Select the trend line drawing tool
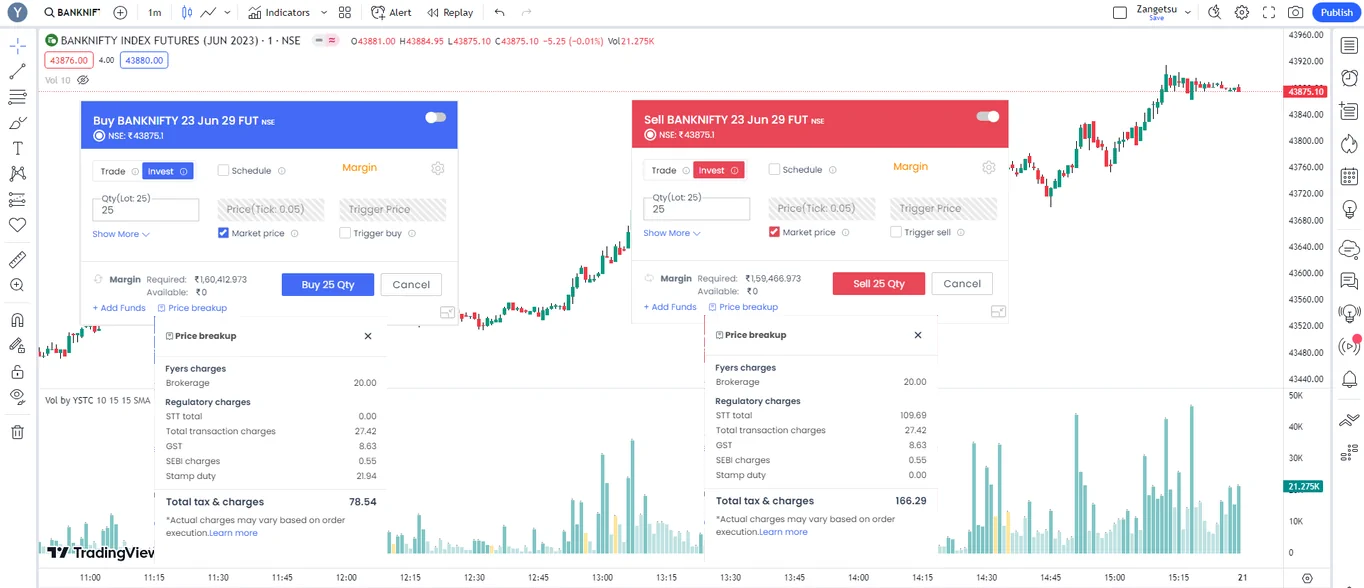Viewport: 1364px width, 588px height. pyautogui.click(x=17, y=72)
